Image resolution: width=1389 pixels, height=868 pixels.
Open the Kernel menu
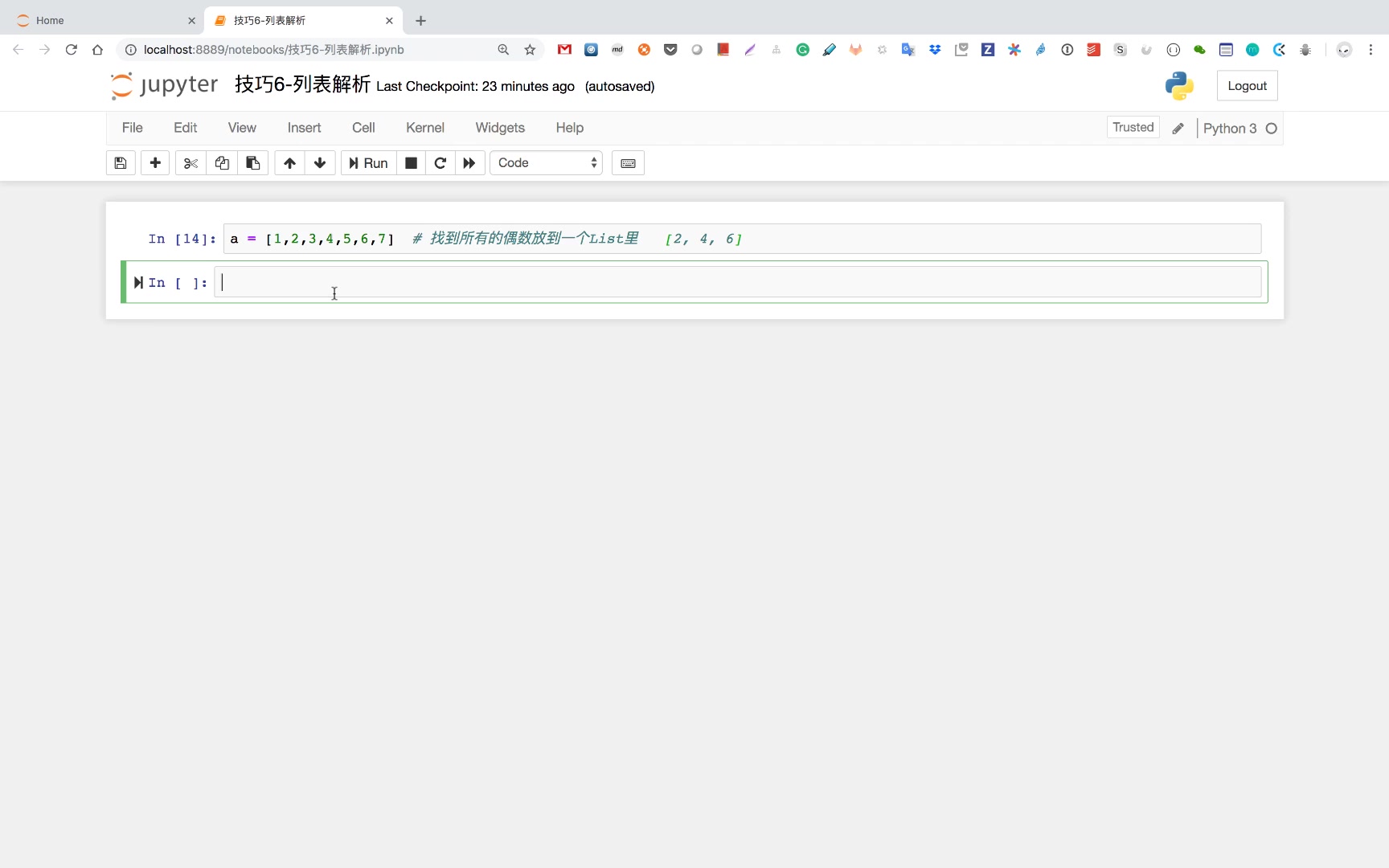tap(424, 128)
